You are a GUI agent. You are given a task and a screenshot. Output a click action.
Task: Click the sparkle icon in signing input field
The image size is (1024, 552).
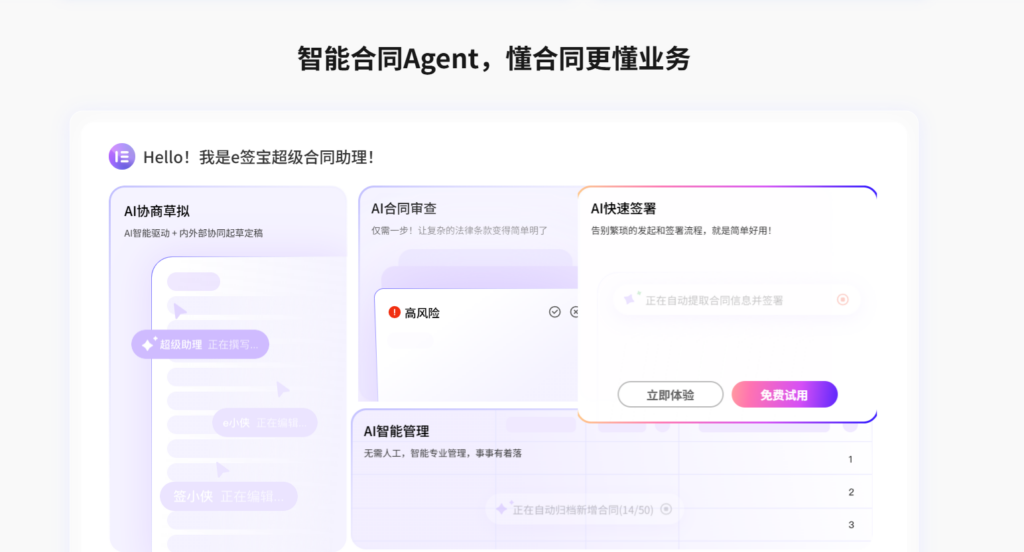631,299
